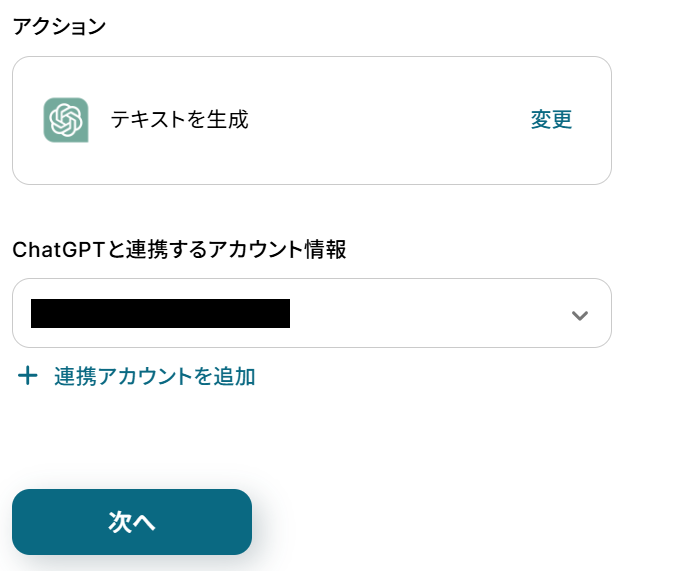Click the 連携アカウントを追加 link text
This screenshot has width=675, height=571.
coord(155,376)
